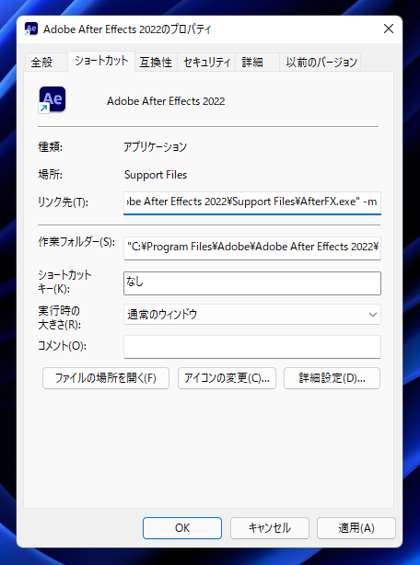Click the アプリケーション type text

(x=155, y=147)
